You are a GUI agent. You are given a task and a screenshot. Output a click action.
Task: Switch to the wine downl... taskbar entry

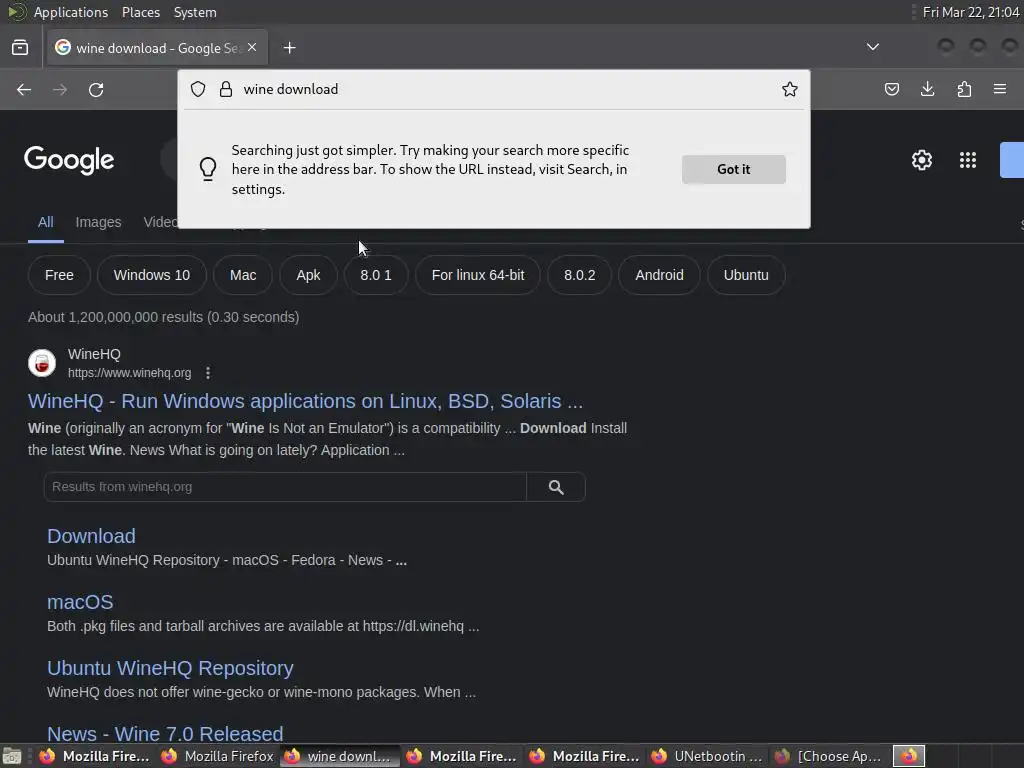(x=340, y=756)
